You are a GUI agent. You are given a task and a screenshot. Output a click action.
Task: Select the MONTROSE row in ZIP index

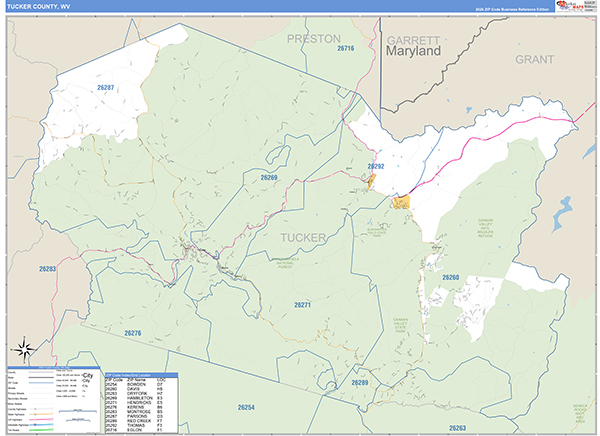(x=135, y=412)
